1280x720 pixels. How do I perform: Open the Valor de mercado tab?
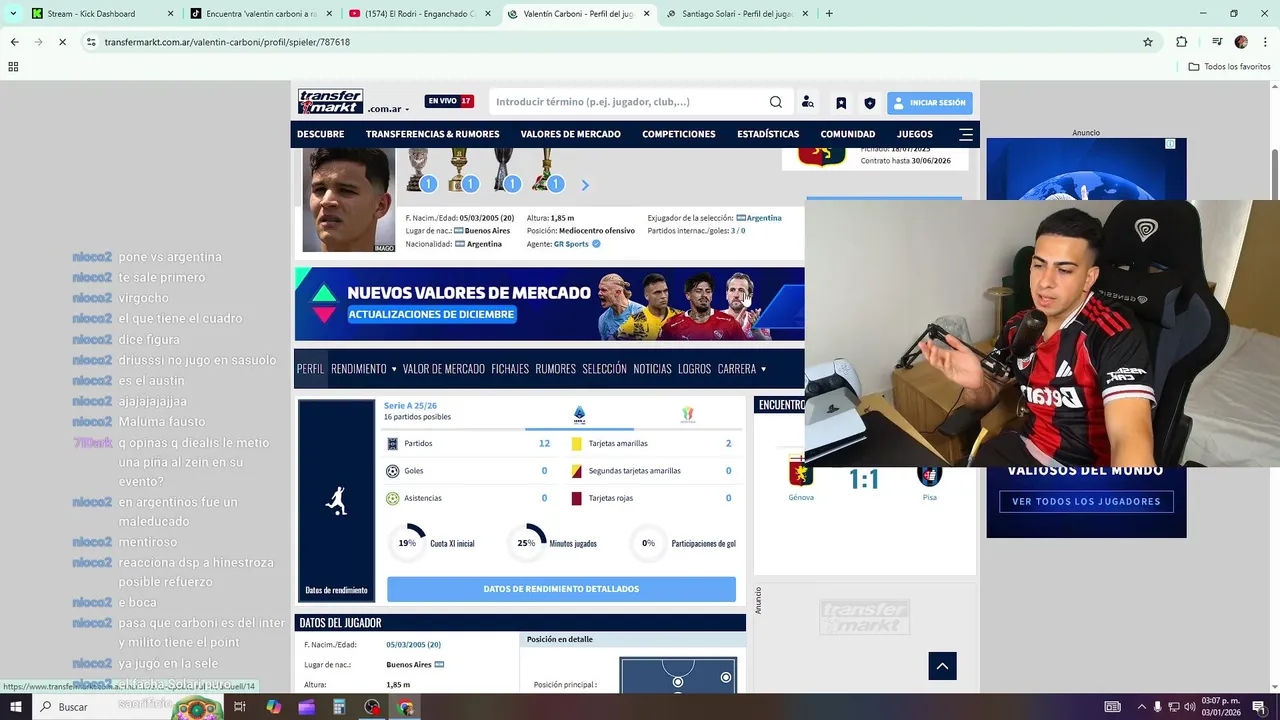(444, 369)
